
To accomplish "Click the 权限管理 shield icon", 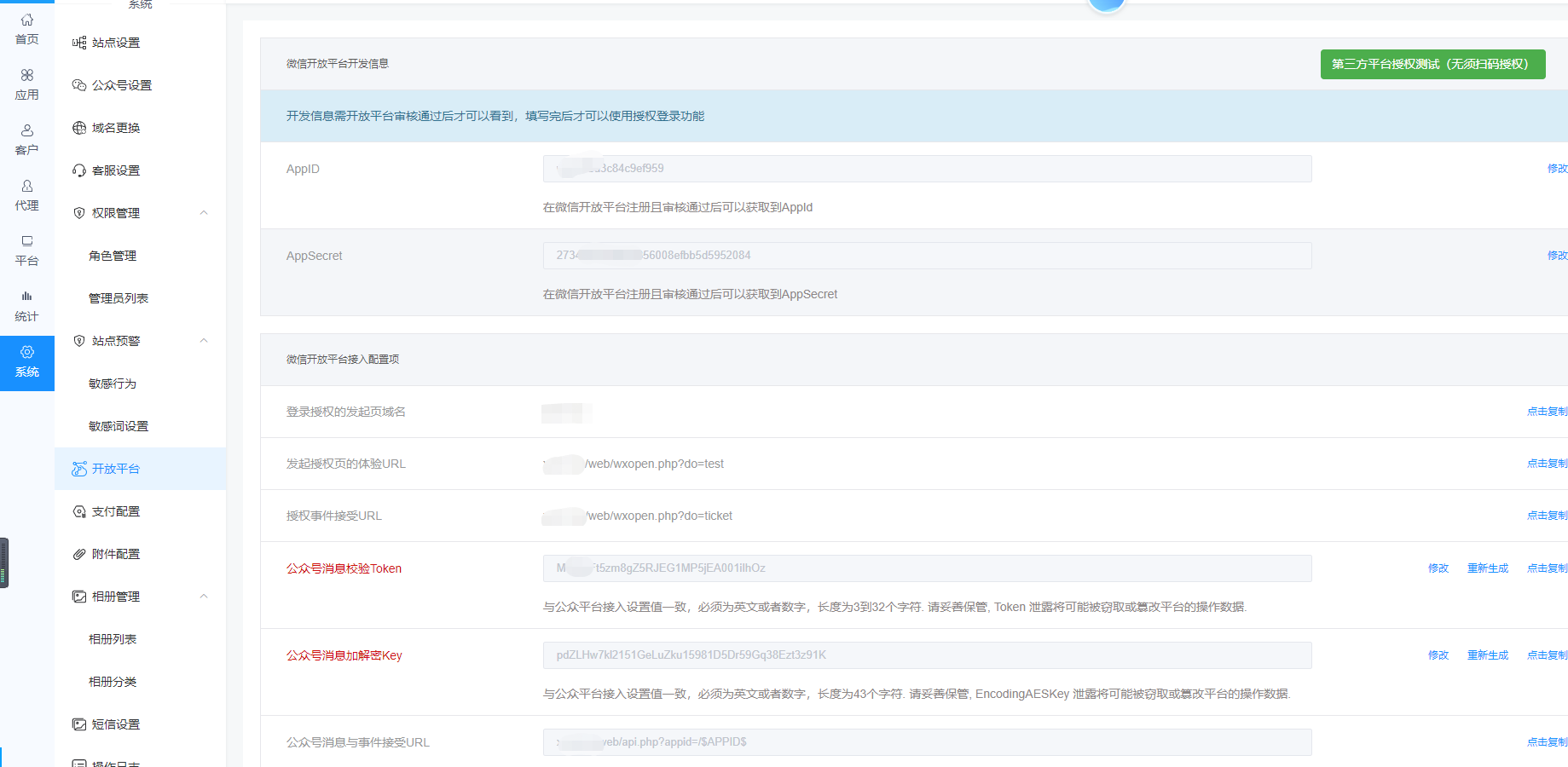I will (79, 213).
